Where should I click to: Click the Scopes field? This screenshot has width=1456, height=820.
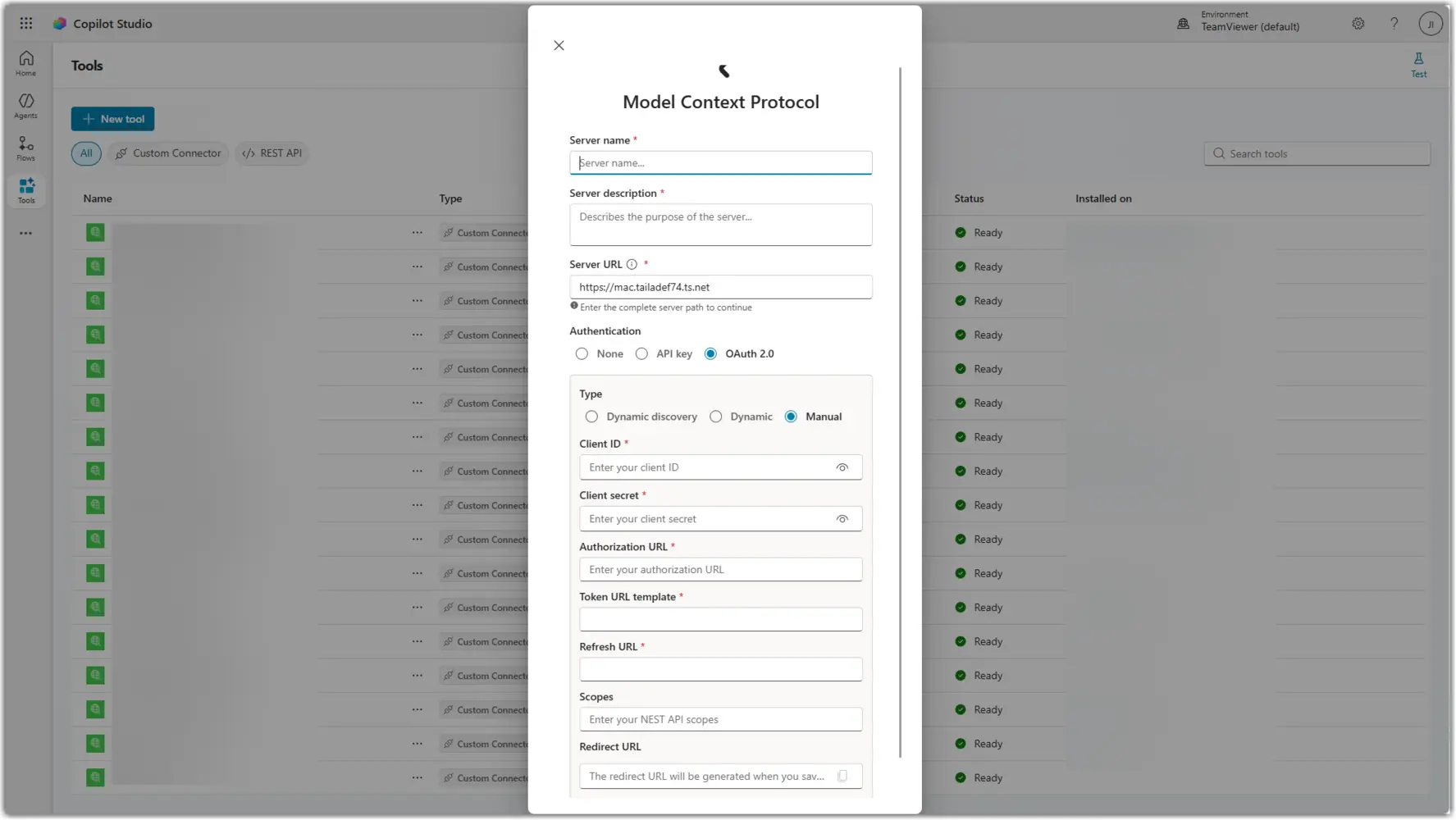tap(721, 720)
